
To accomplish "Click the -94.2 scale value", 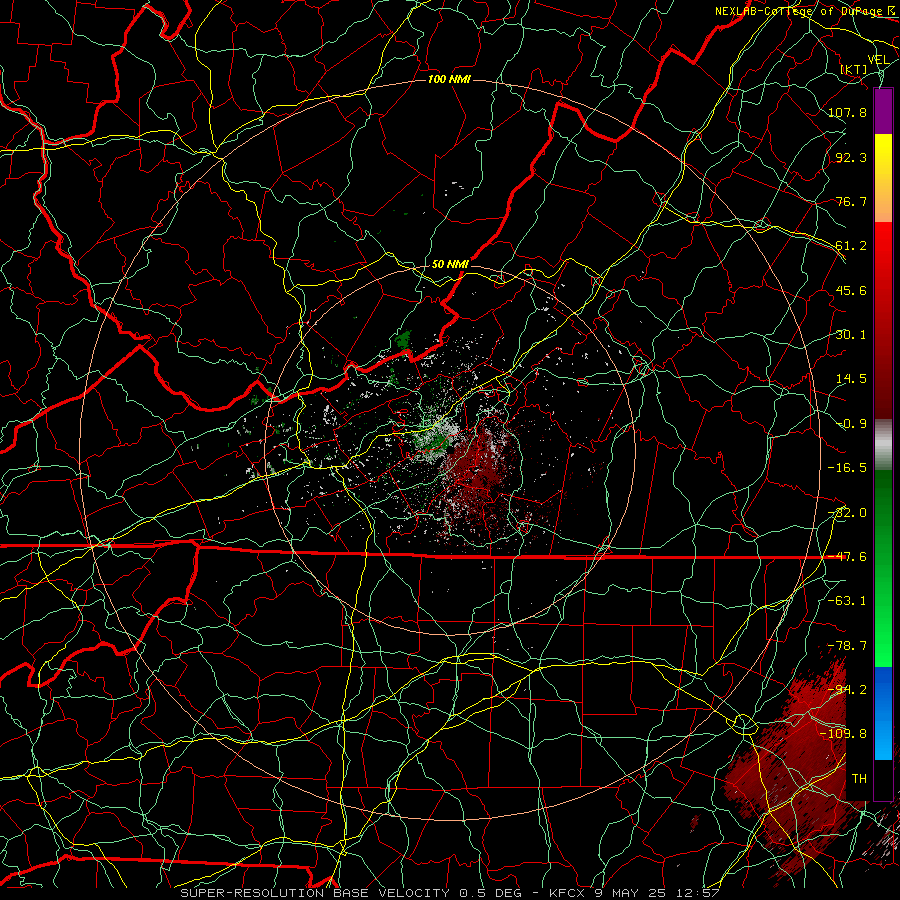I will coord(847,690).
